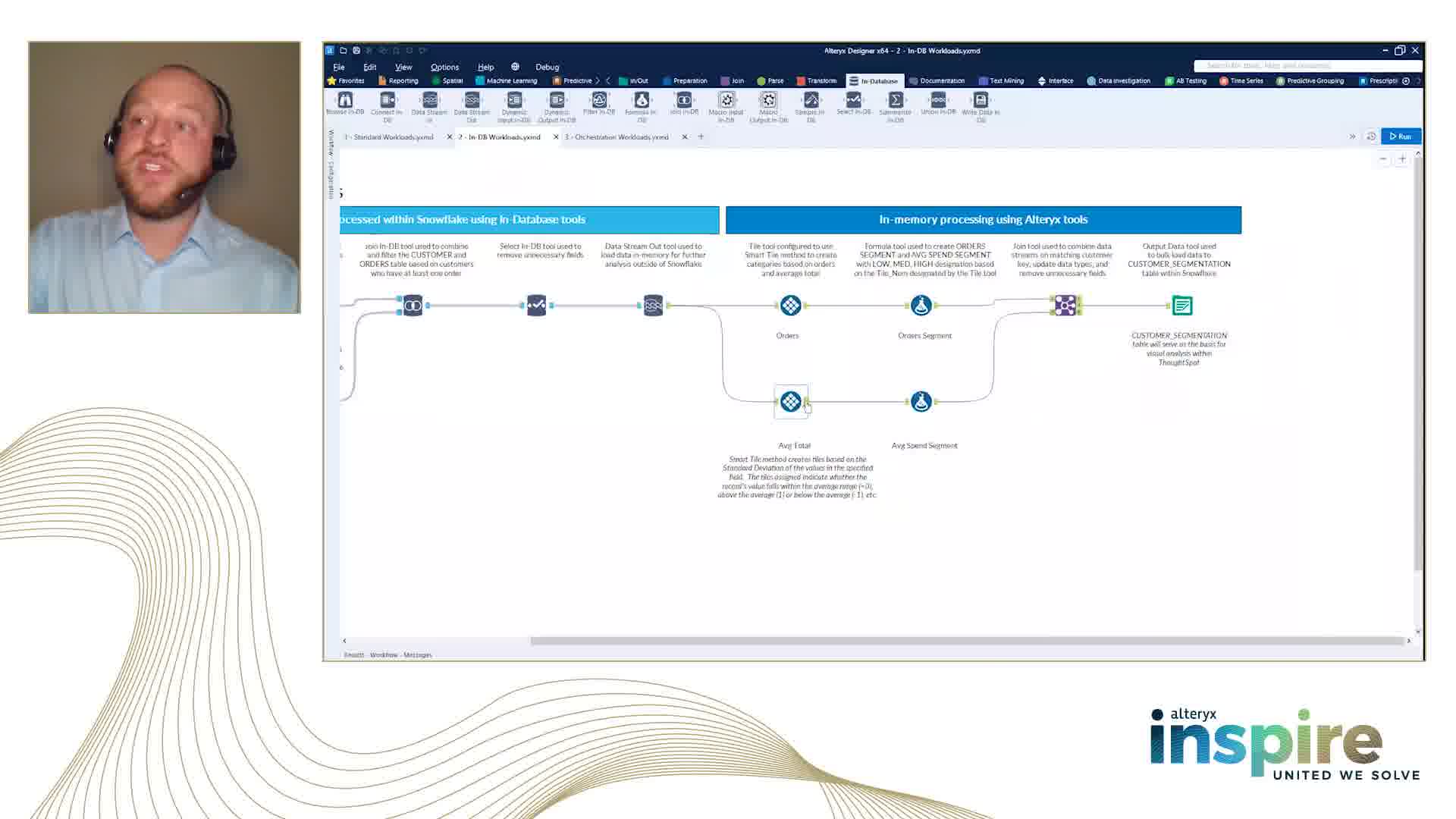Expand the overflow double-chevron next to Run
Viewport: 1456px width, 819px height.
(1352, 136)
